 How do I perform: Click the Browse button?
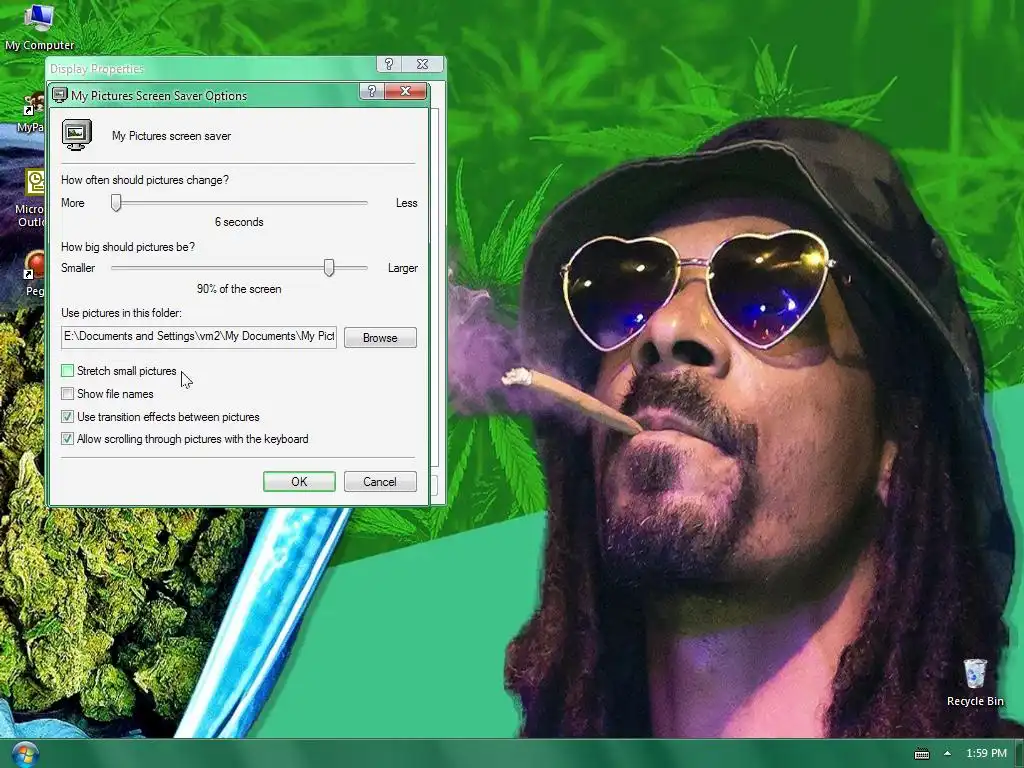click(x=380, y=338)
